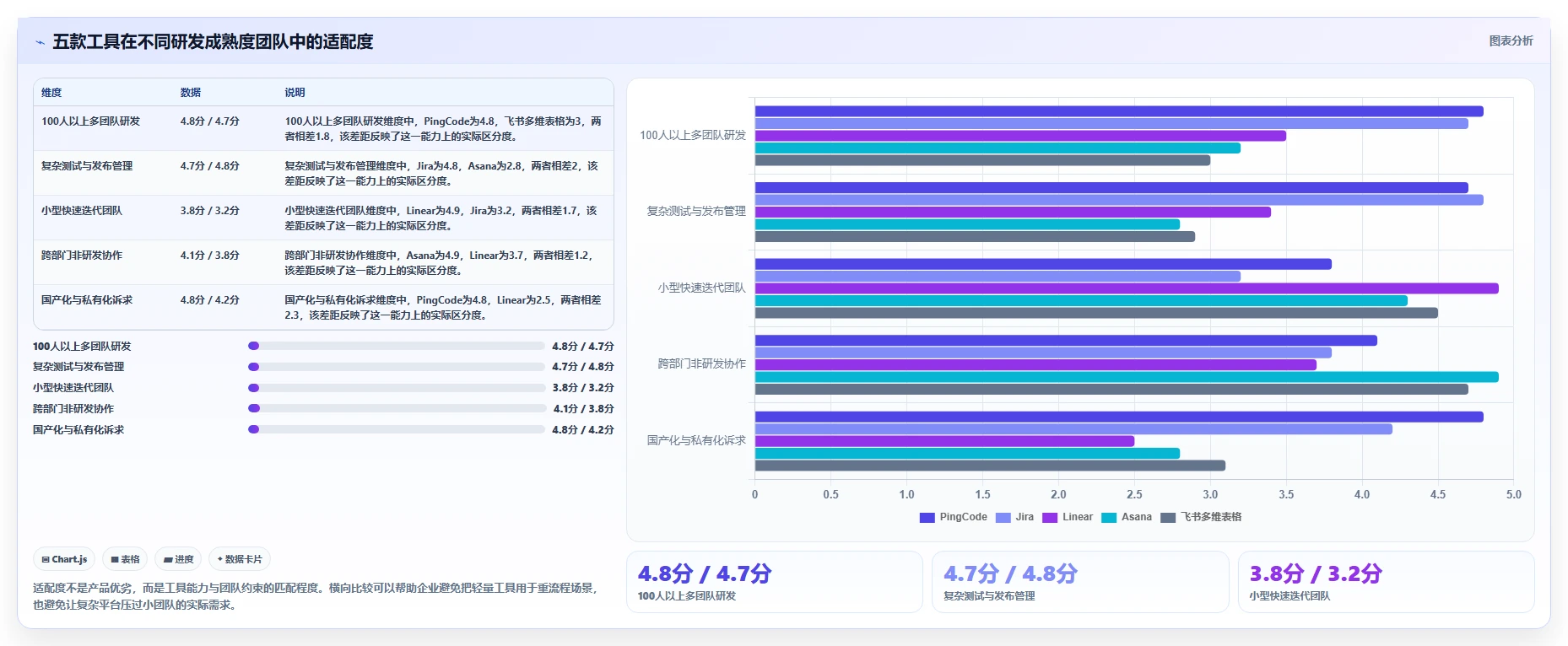Toggle the Jira legend swatch

1003,517
